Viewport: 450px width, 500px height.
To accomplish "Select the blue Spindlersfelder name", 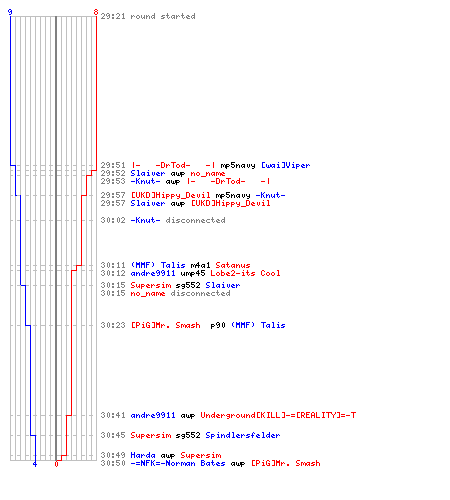I will (x=243, y=435).
